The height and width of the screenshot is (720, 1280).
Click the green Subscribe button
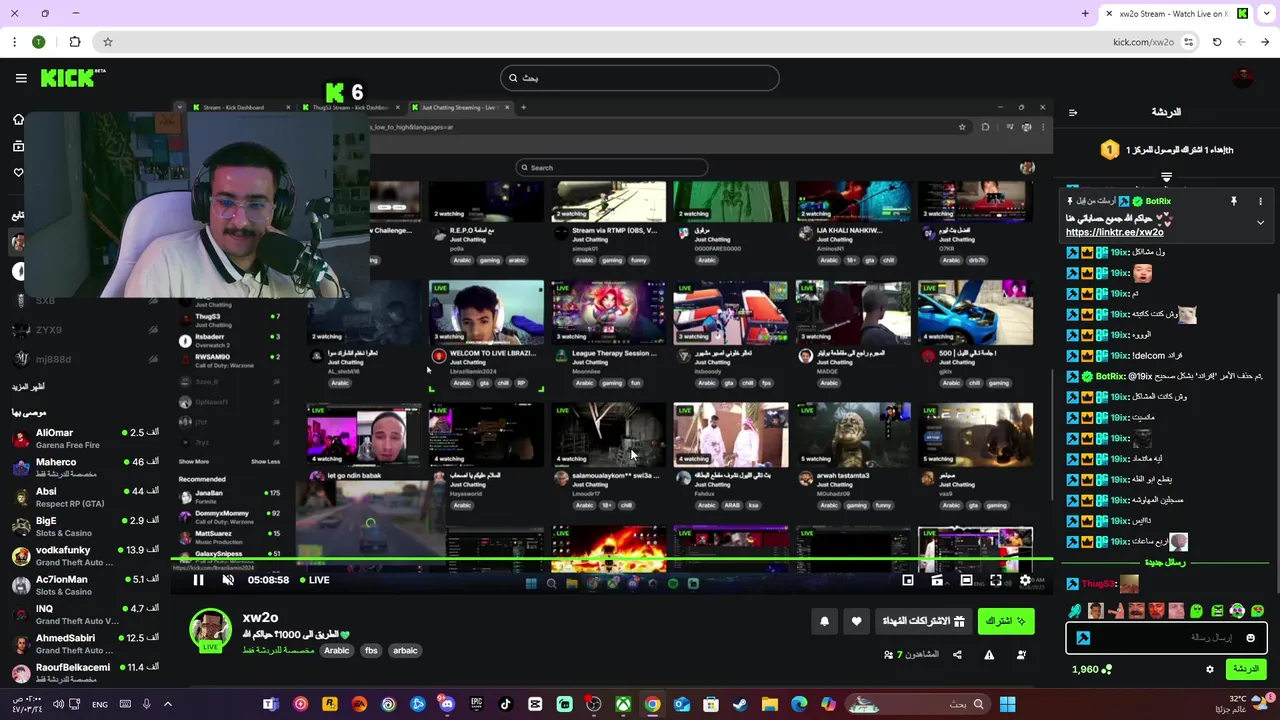[1006, 621]
